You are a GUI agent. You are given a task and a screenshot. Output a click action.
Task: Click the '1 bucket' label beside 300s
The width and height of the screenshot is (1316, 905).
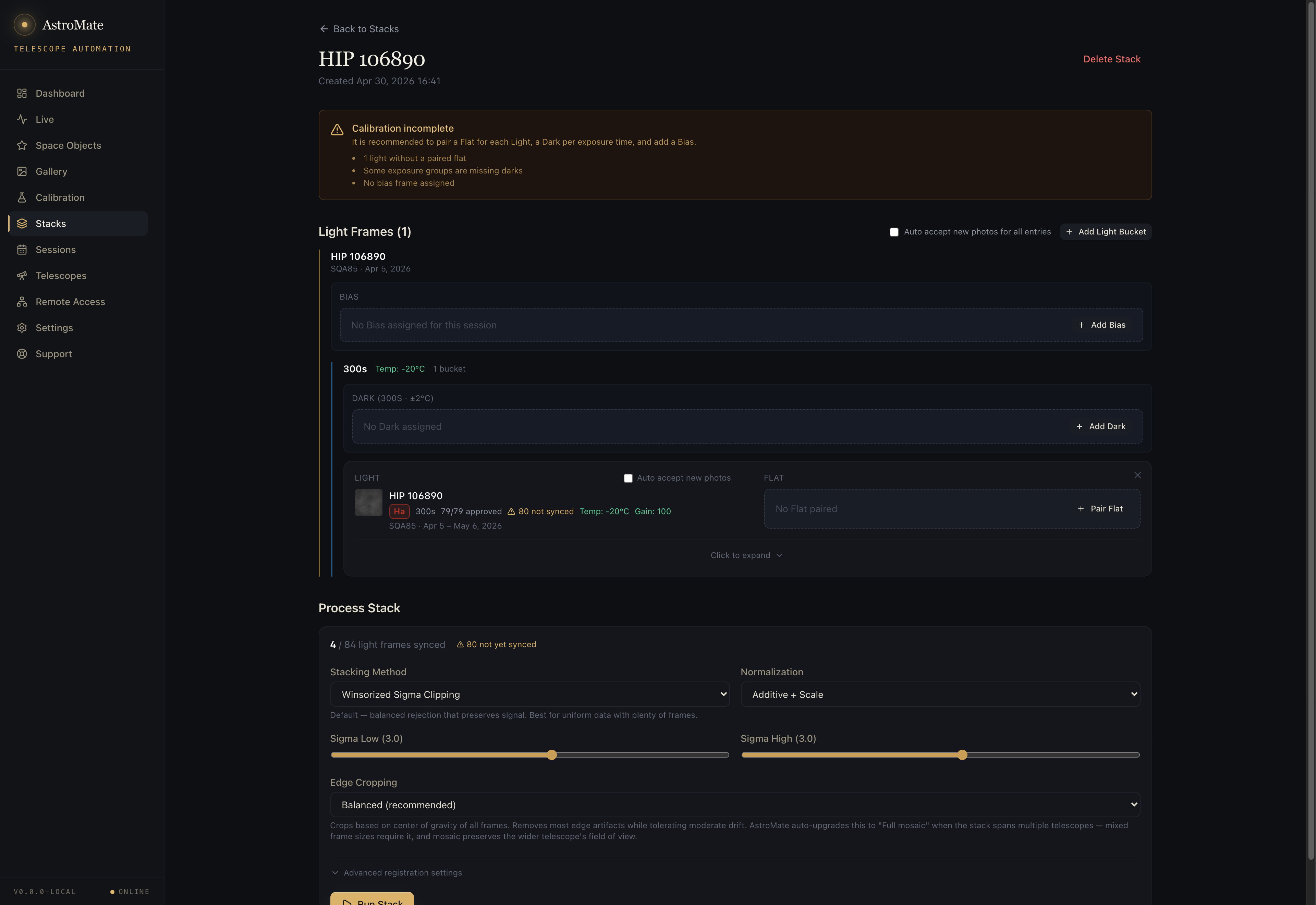449,369
